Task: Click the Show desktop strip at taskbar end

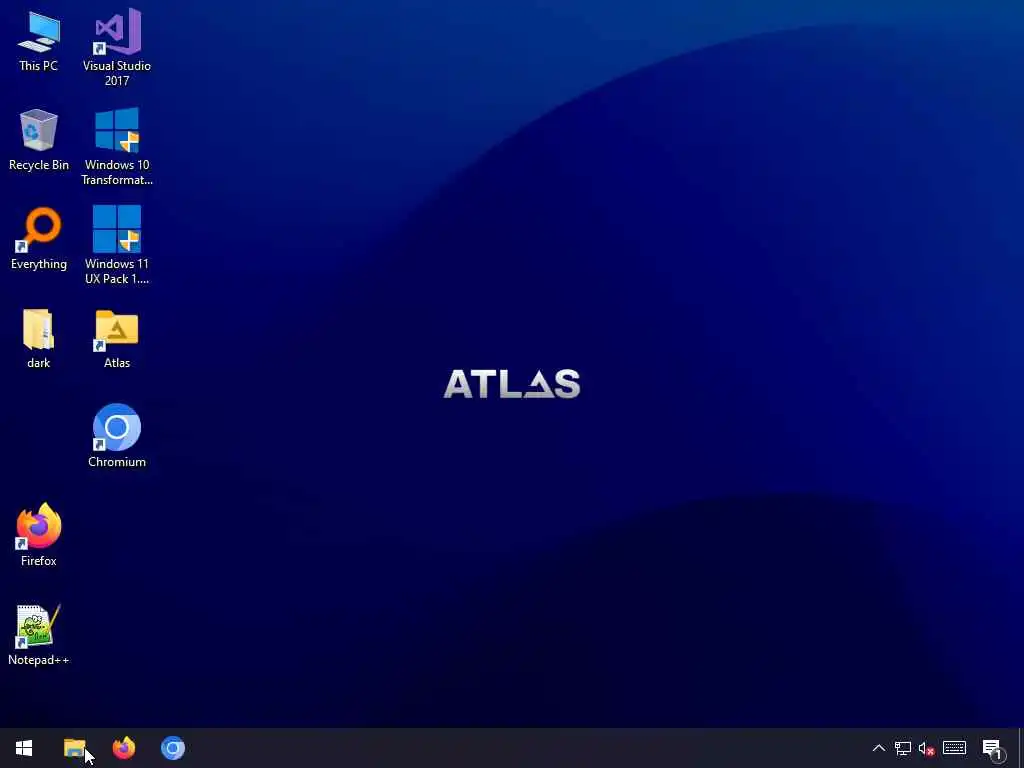Action: coord(1021,748)
